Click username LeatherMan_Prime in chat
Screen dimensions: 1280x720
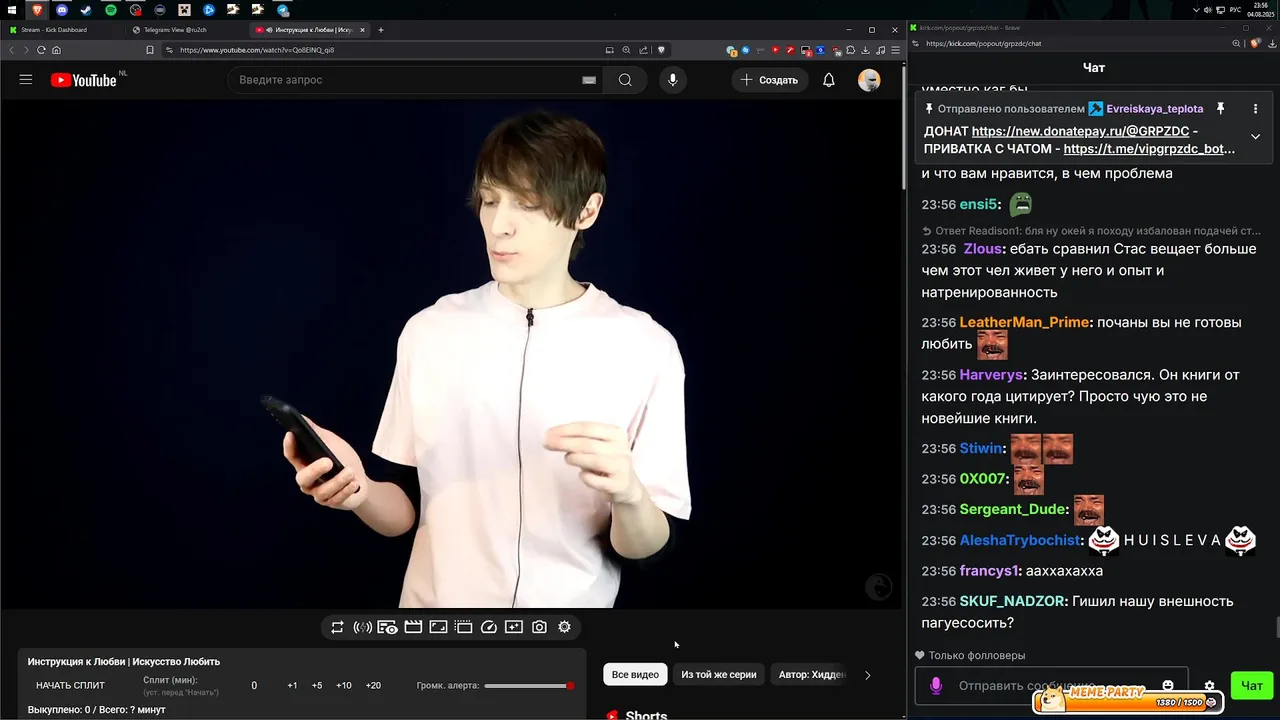click(x=1024, y=323)
